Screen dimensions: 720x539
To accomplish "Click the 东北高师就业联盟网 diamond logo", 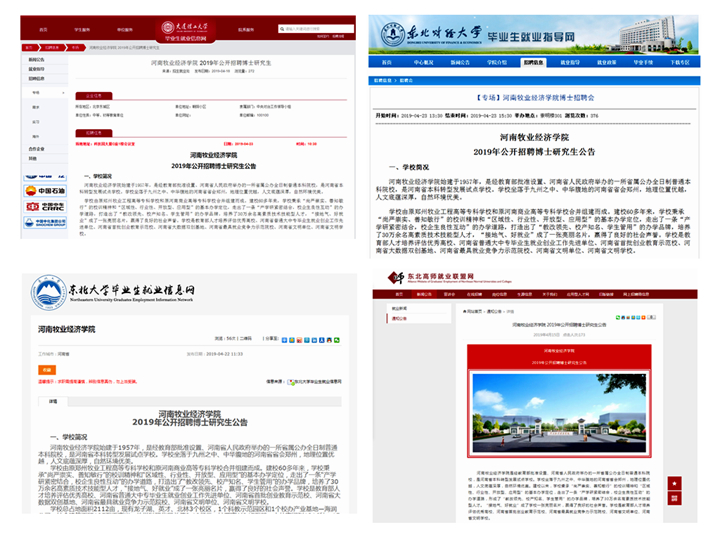I will click(396, 277).
